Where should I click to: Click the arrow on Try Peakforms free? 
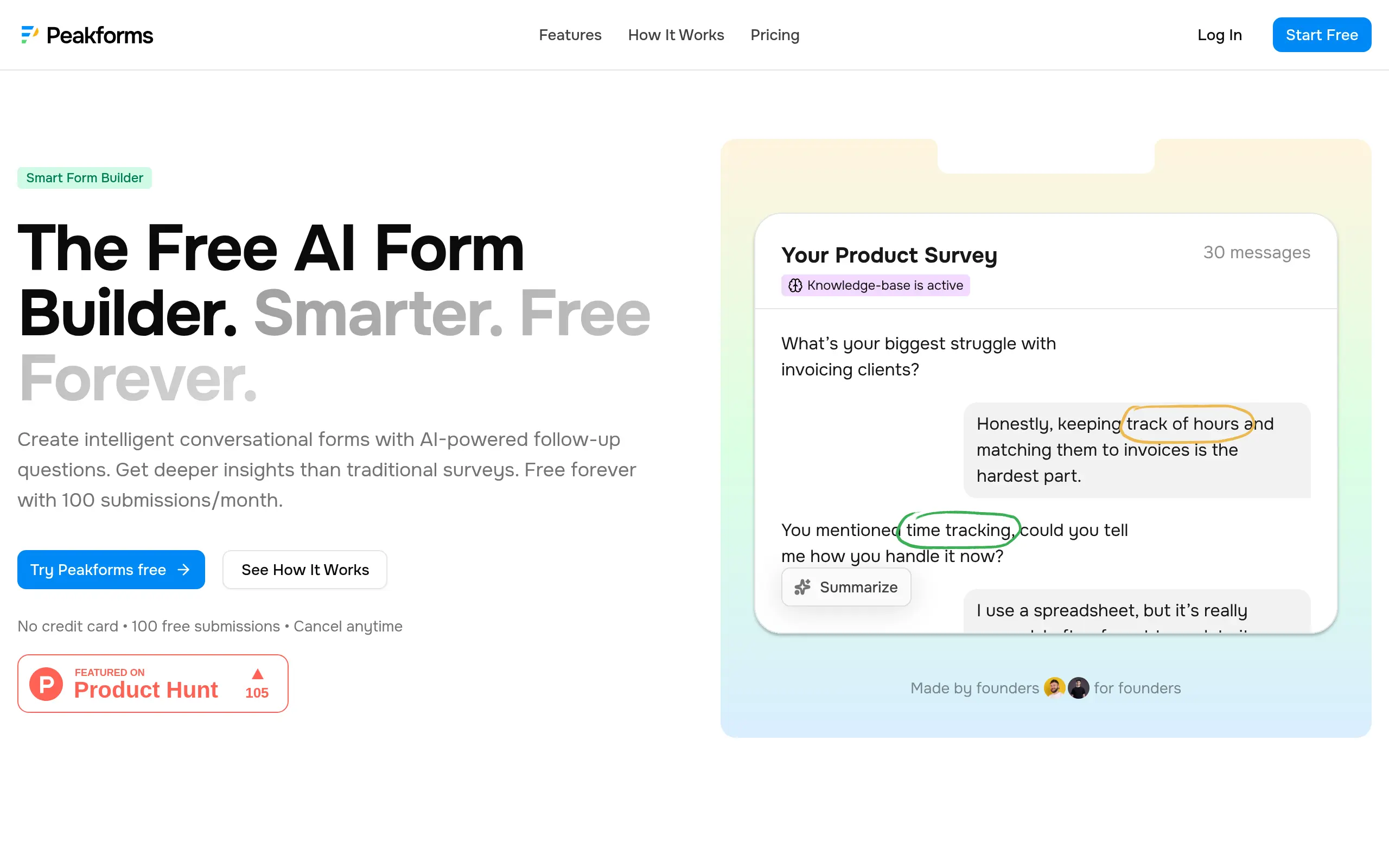tap(184, 570)
